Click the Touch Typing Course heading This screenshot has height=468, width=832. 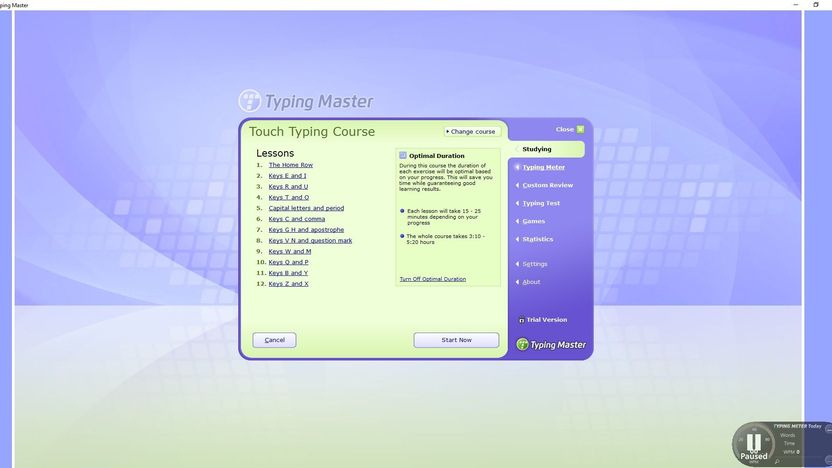(x=312, y=132)
